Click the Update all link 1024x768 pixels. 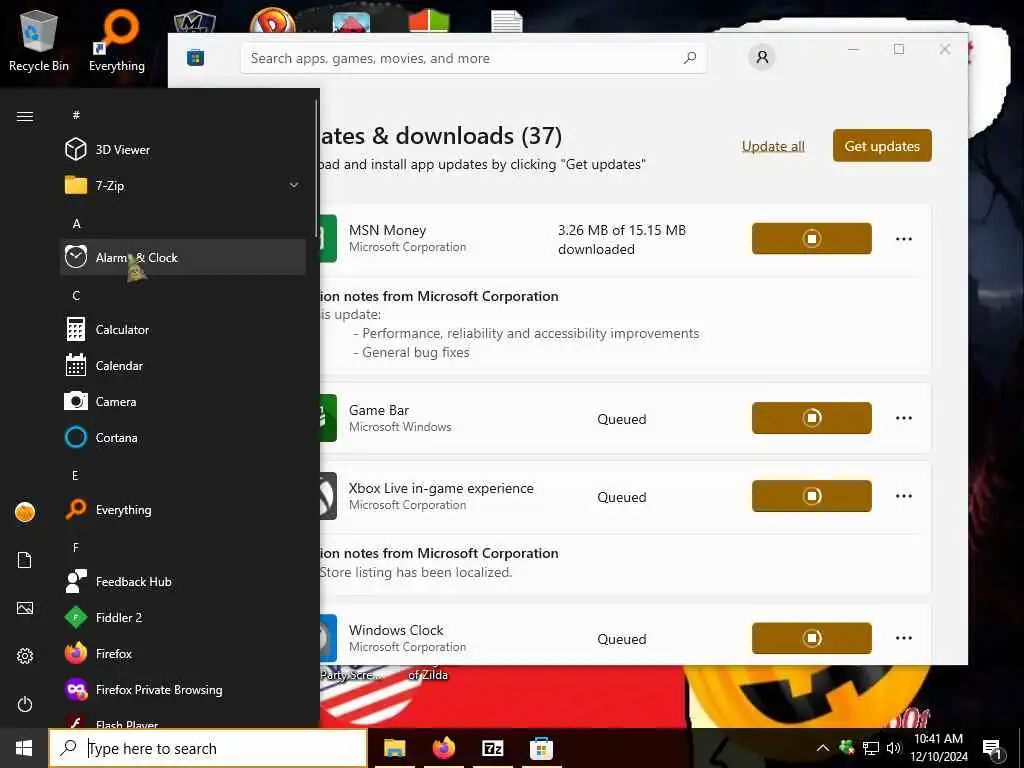[x=773, y=146]
